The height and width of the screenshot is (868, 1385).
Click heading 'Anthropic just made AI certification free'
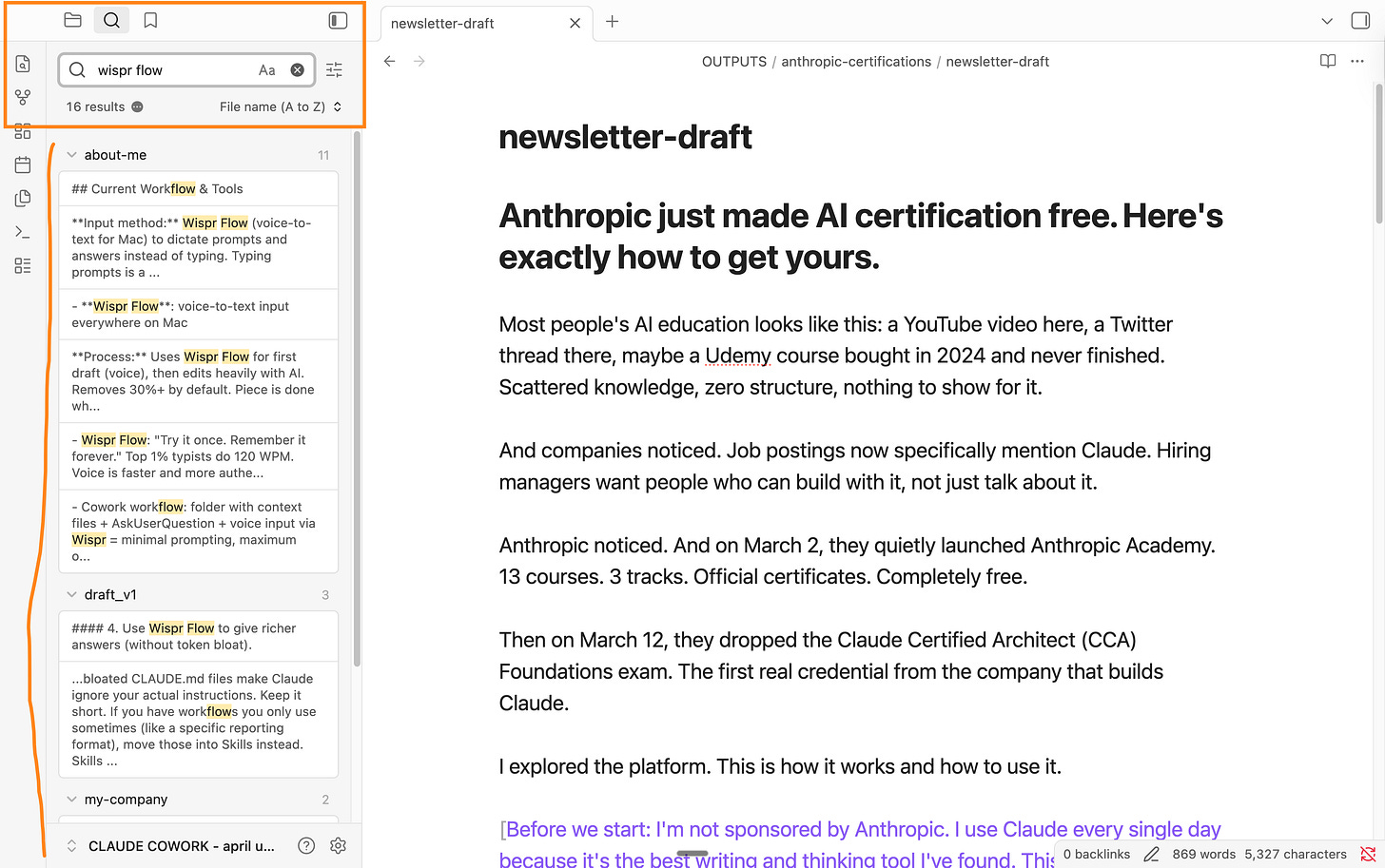click(861, 237)
